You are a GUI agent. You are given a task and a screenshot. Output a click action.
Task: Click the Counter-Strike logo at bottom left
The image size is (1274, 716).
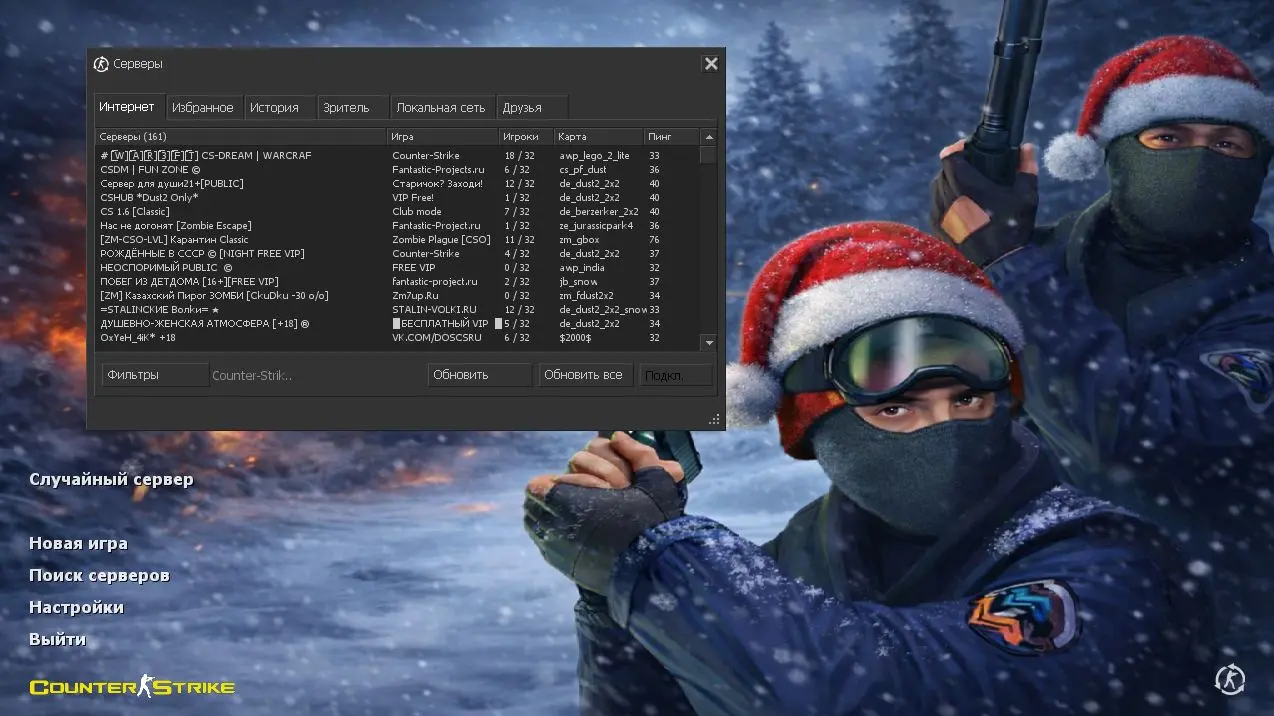pos(132,686)
